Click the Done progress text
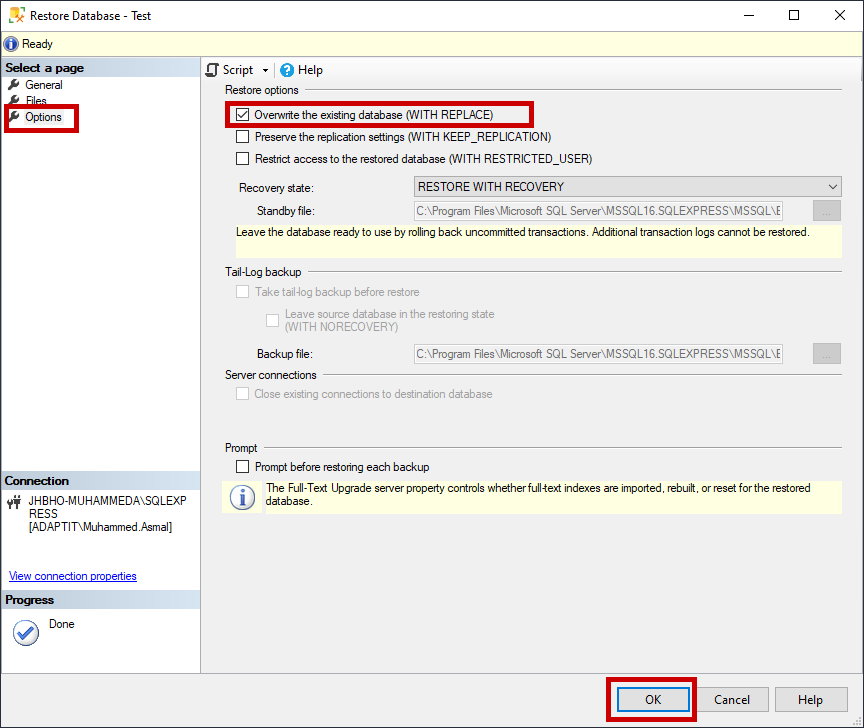864x728 pixels. [x=62, y=624]
